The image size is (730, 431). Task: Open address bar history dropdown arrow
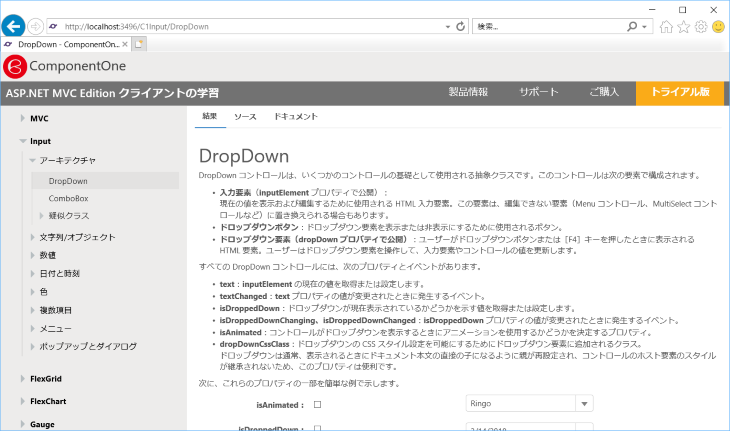pyautogui.click(x=447, y=27)
